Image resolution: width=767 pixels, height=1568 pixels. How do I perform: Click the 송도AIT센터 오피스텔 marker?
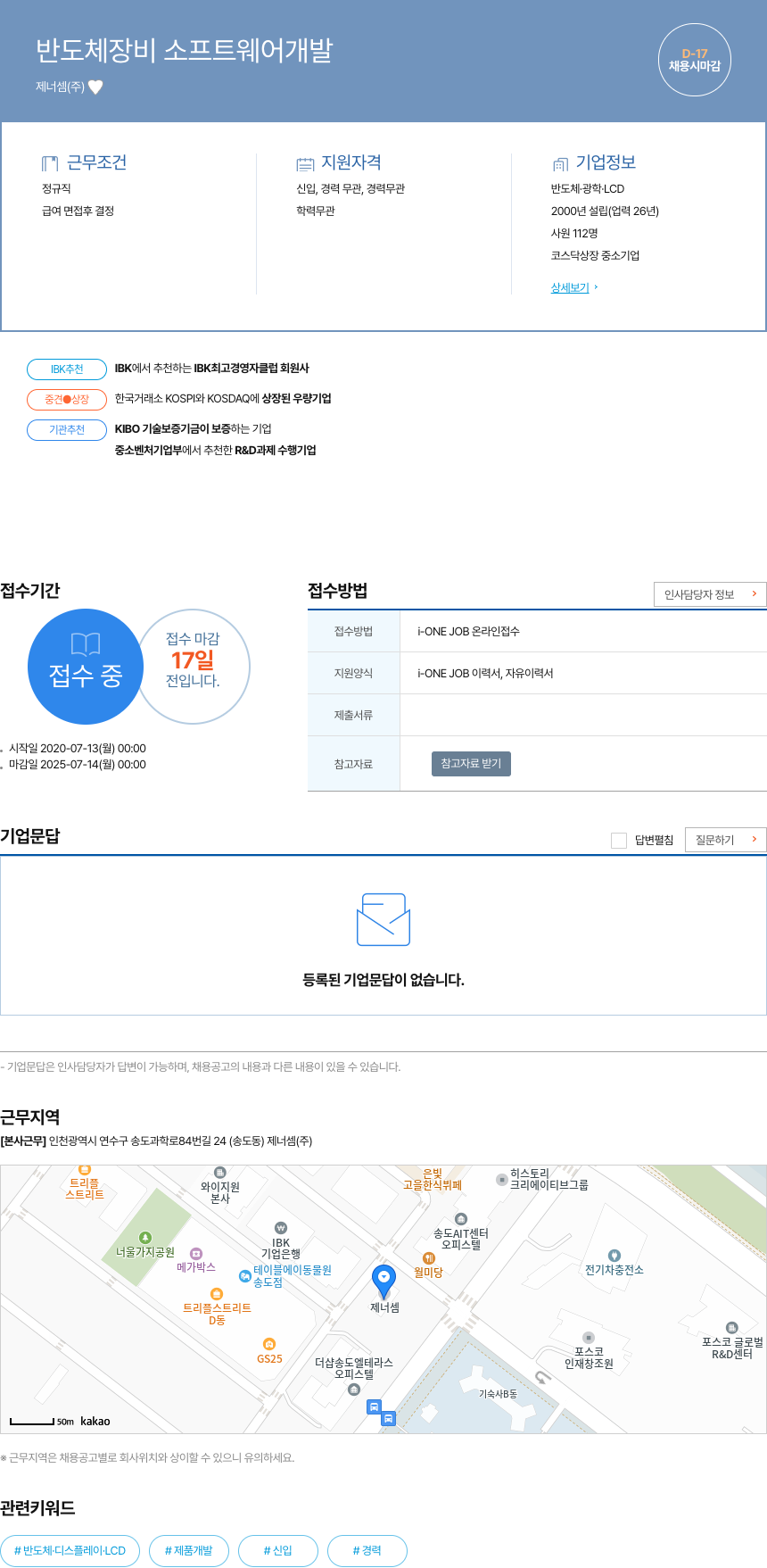click(461, 1219)
